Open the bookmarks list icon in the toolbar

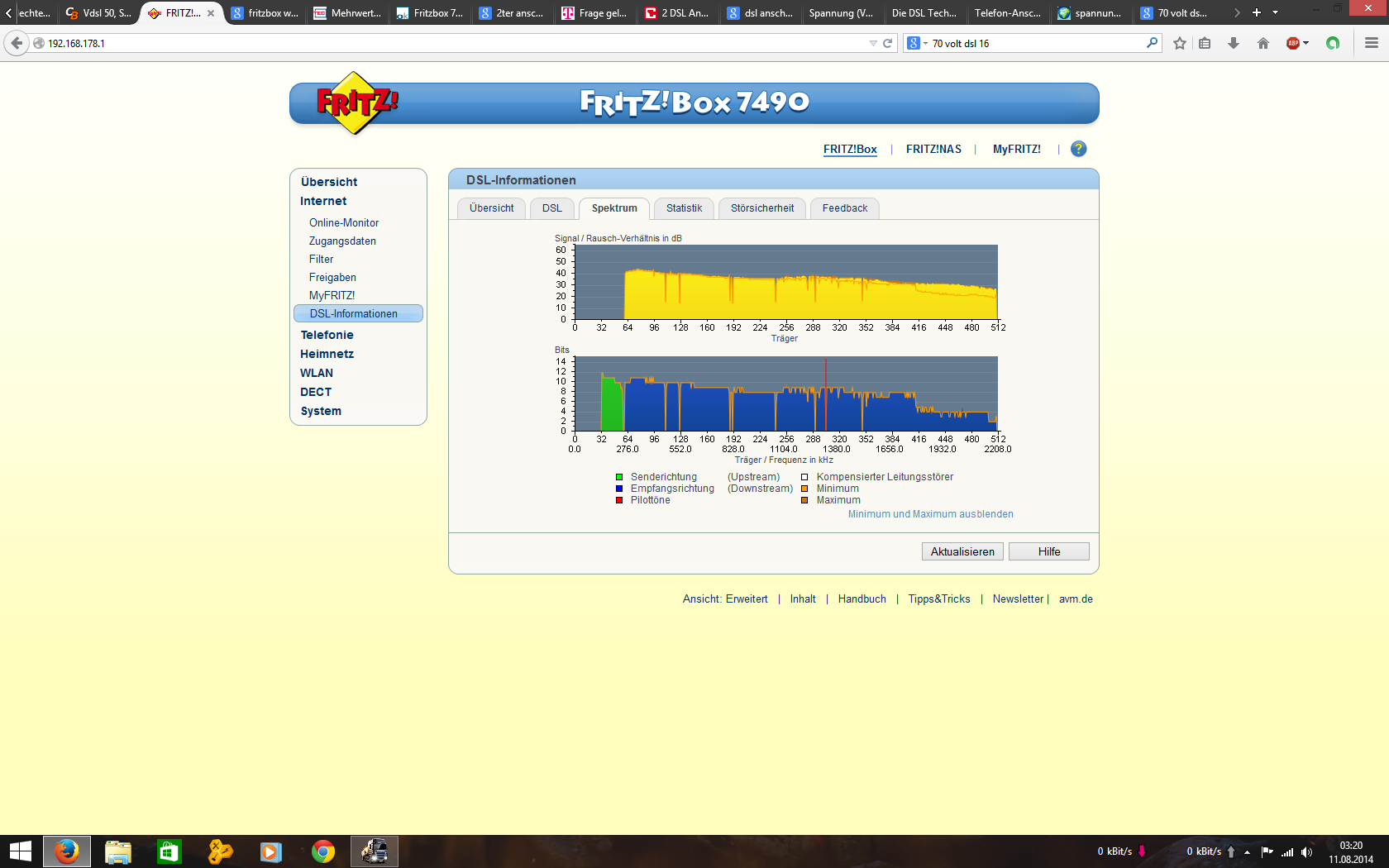(1205, 43)
